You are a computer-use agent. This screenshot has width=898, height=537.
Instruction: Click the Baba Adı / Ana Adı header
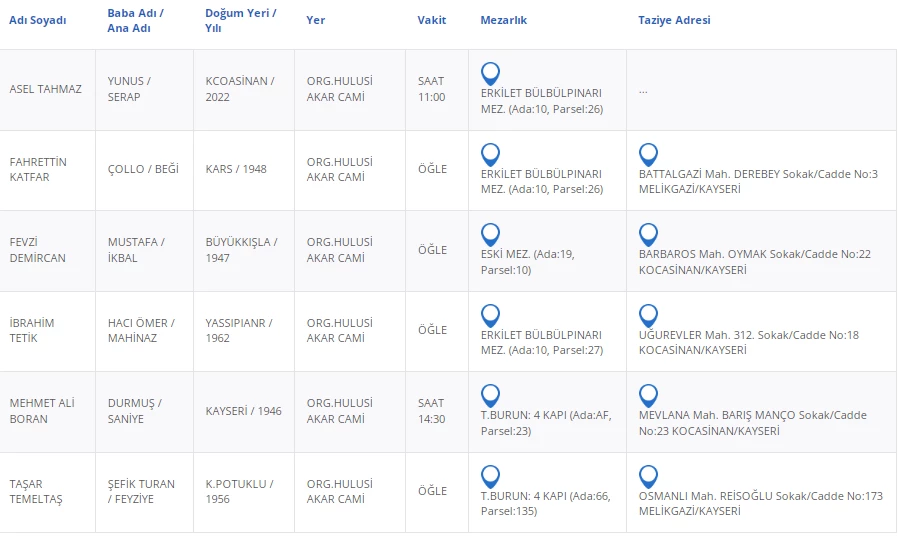pos(135,20)
